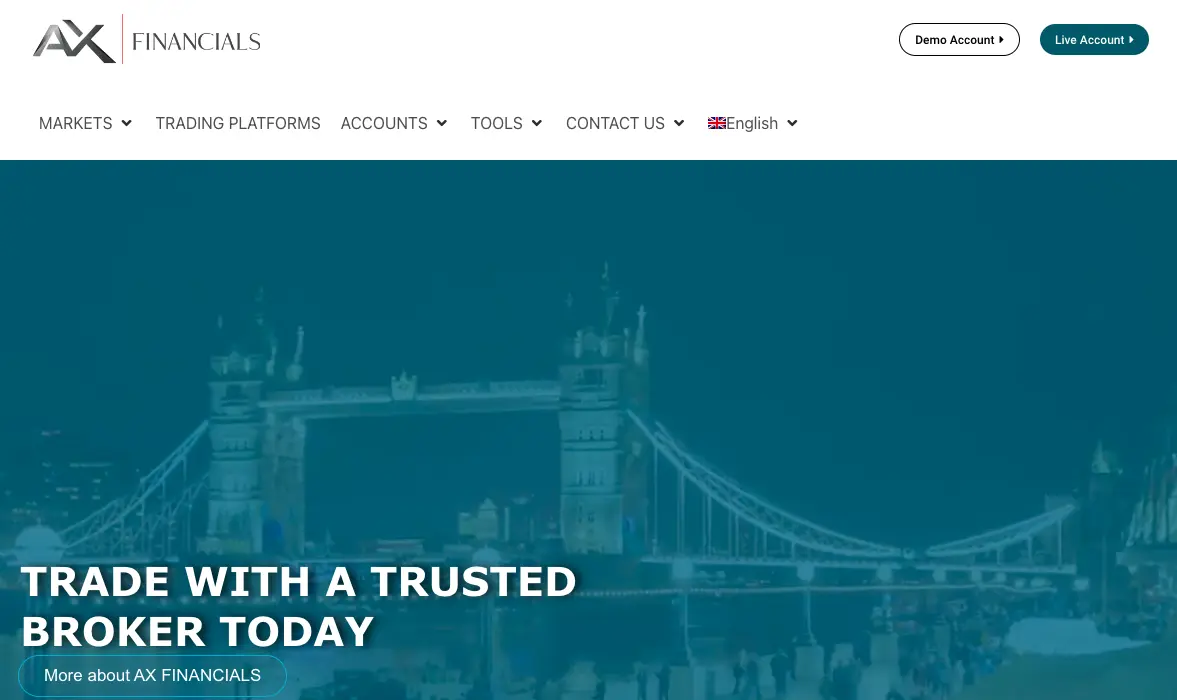Click More about AX FINANCIALS button
This screenshot has width=1177, height=700.
pyautogui.click(x=152, y=675)
